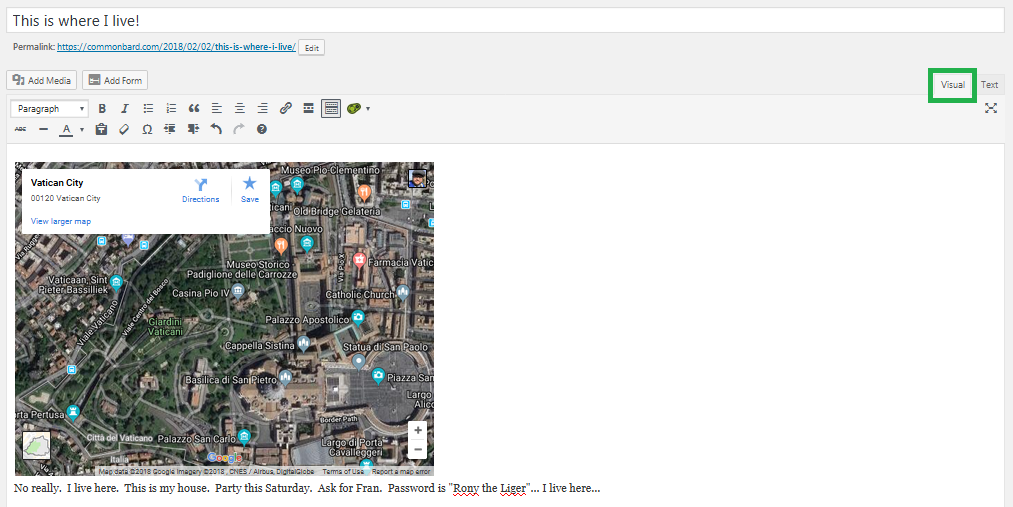Undo the last edit
The height and width of the screenshot is (507, 1013).
pos(216,129)
